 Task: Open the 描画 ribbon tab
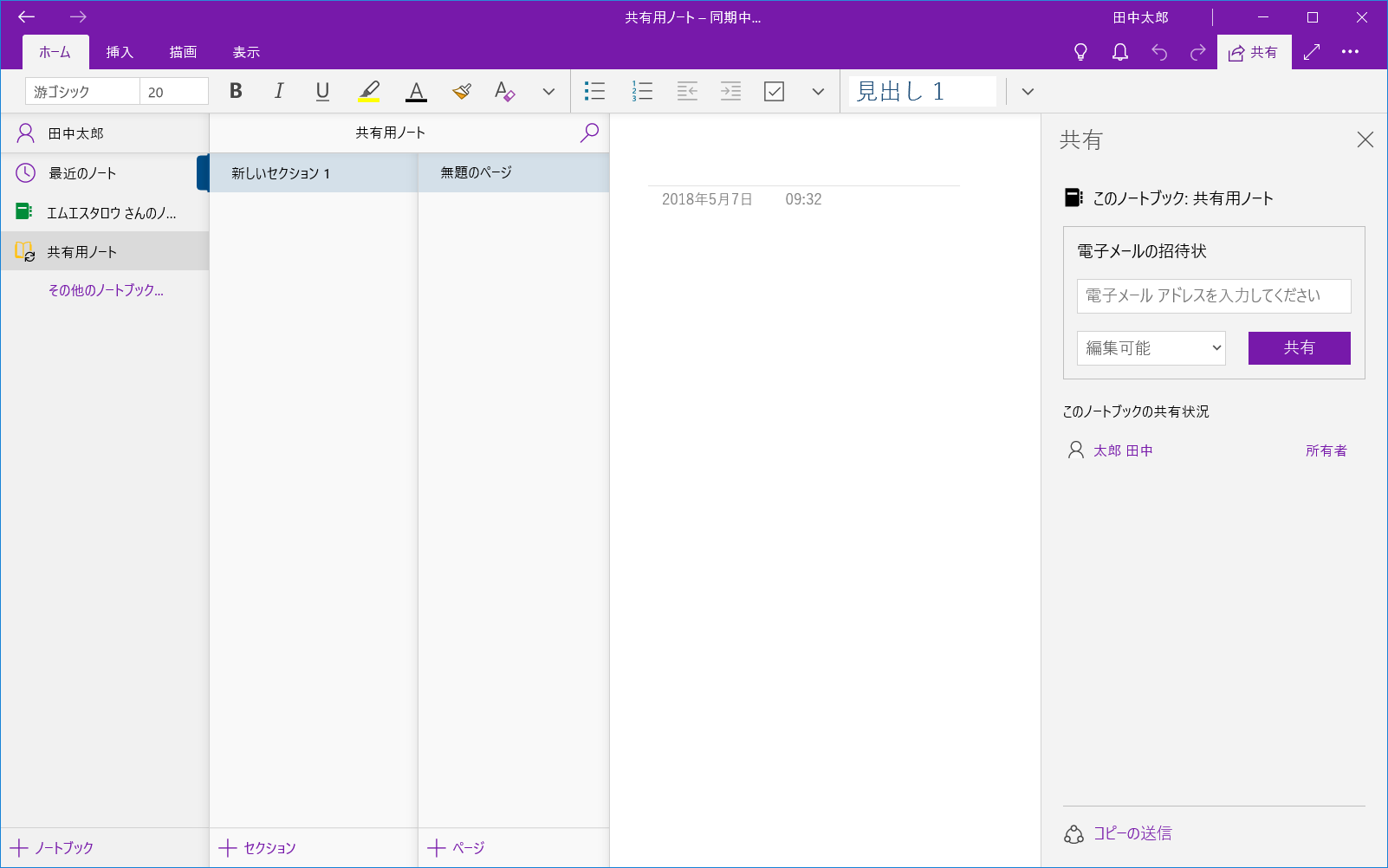[x=183, y=51]
